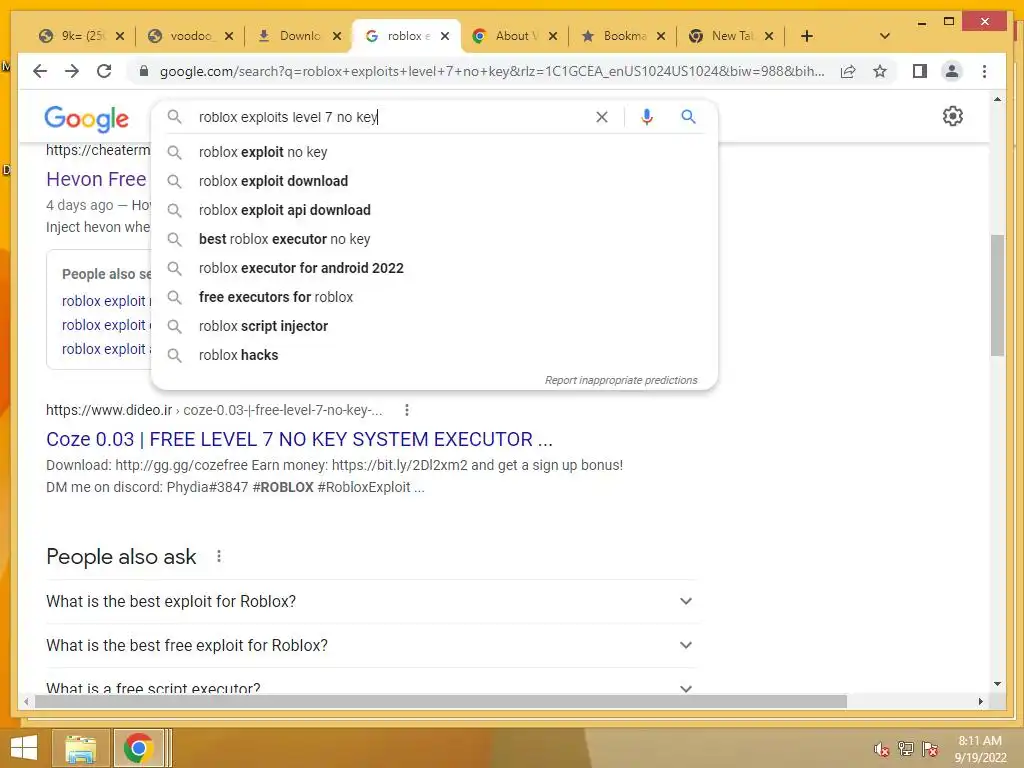
Task: Open People also ask options menu
Action: (219, 556)
